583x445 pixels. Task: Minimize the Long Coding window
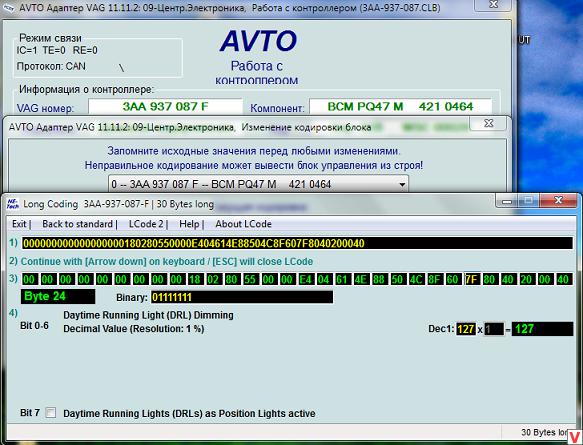click(x=507, y=201)
